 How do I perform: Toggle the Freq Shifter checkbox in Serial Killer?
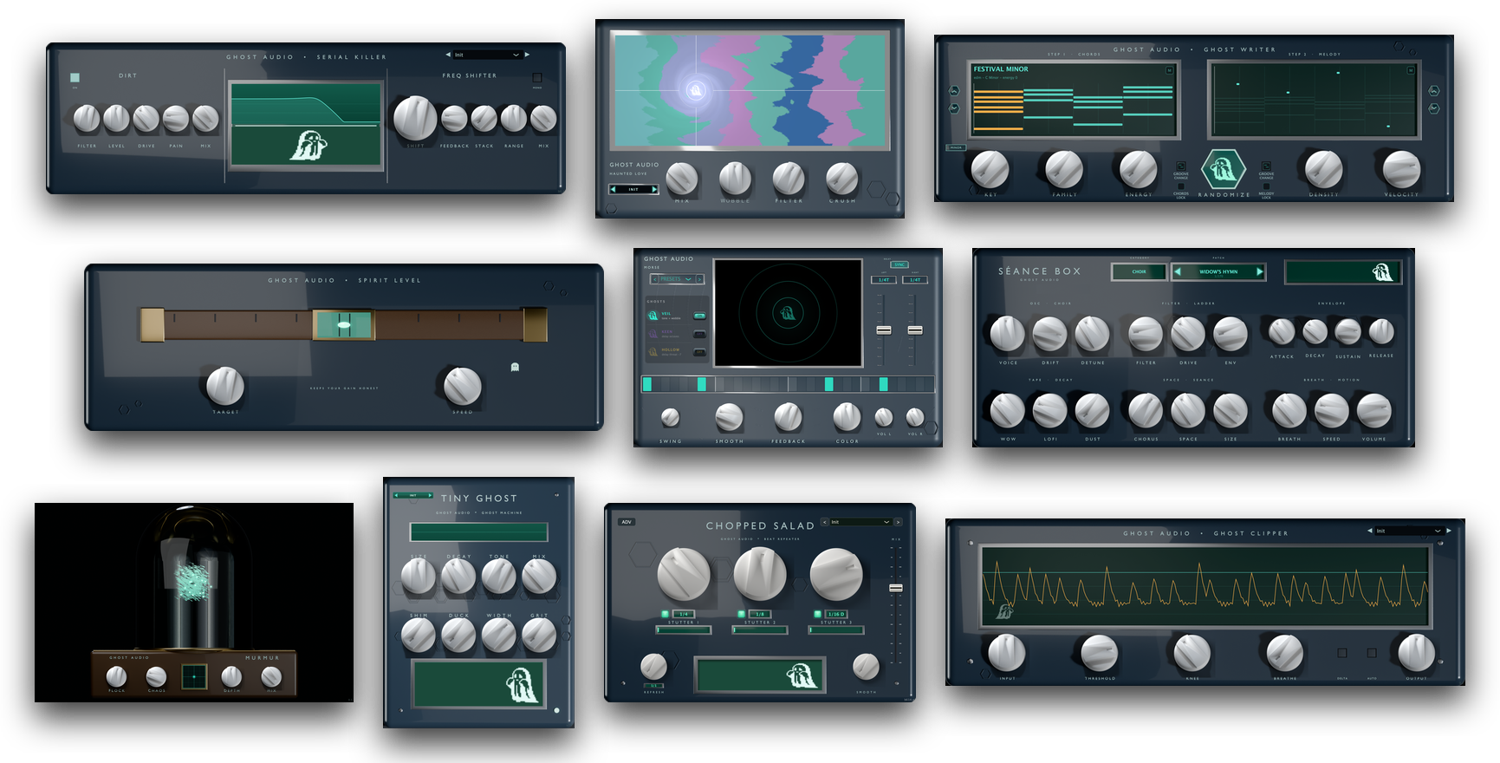coord(537,77)
